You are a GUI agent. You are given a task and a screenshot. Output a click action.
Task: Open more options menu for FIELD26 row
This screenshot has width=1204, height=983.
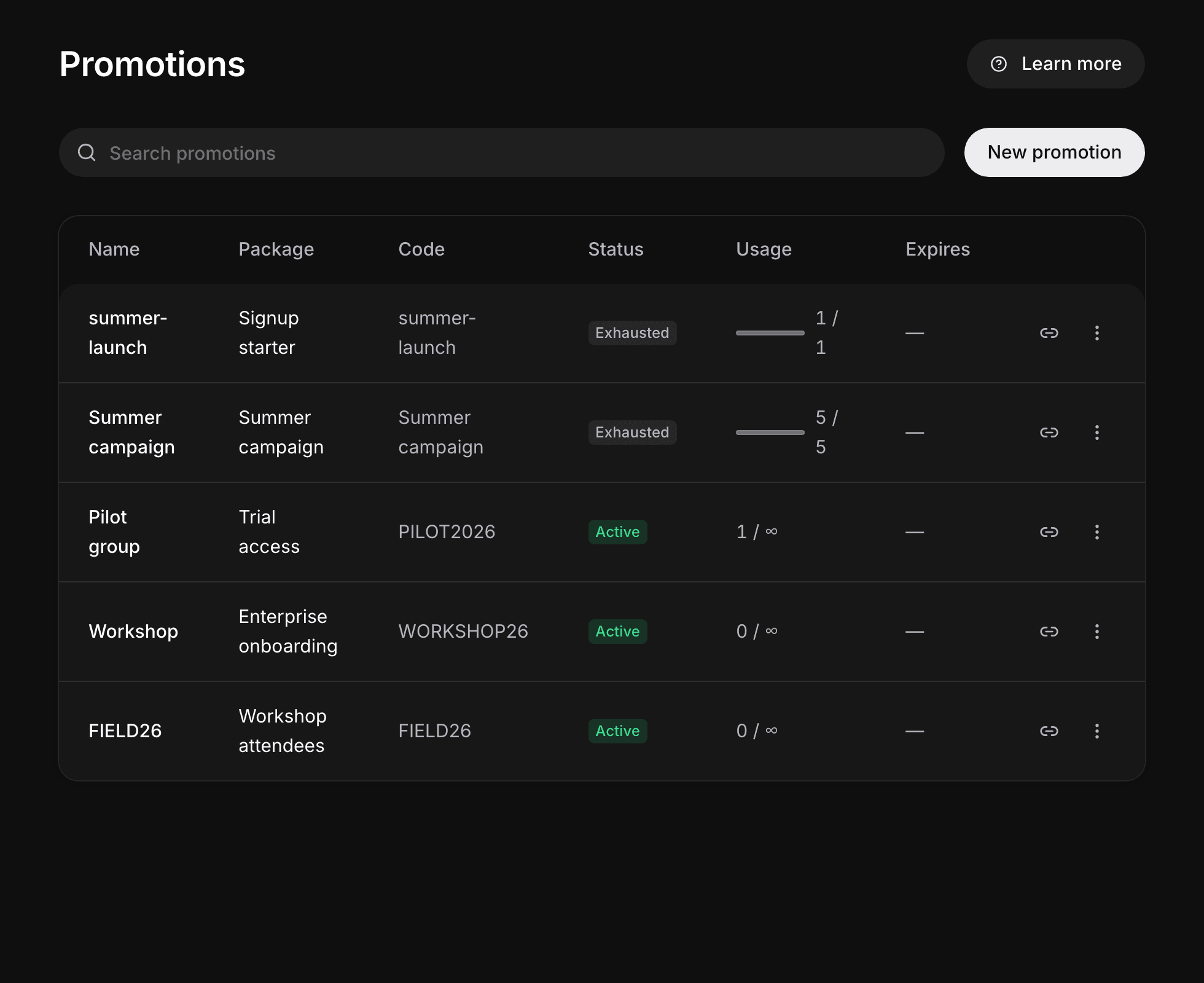coord(1096,731)
